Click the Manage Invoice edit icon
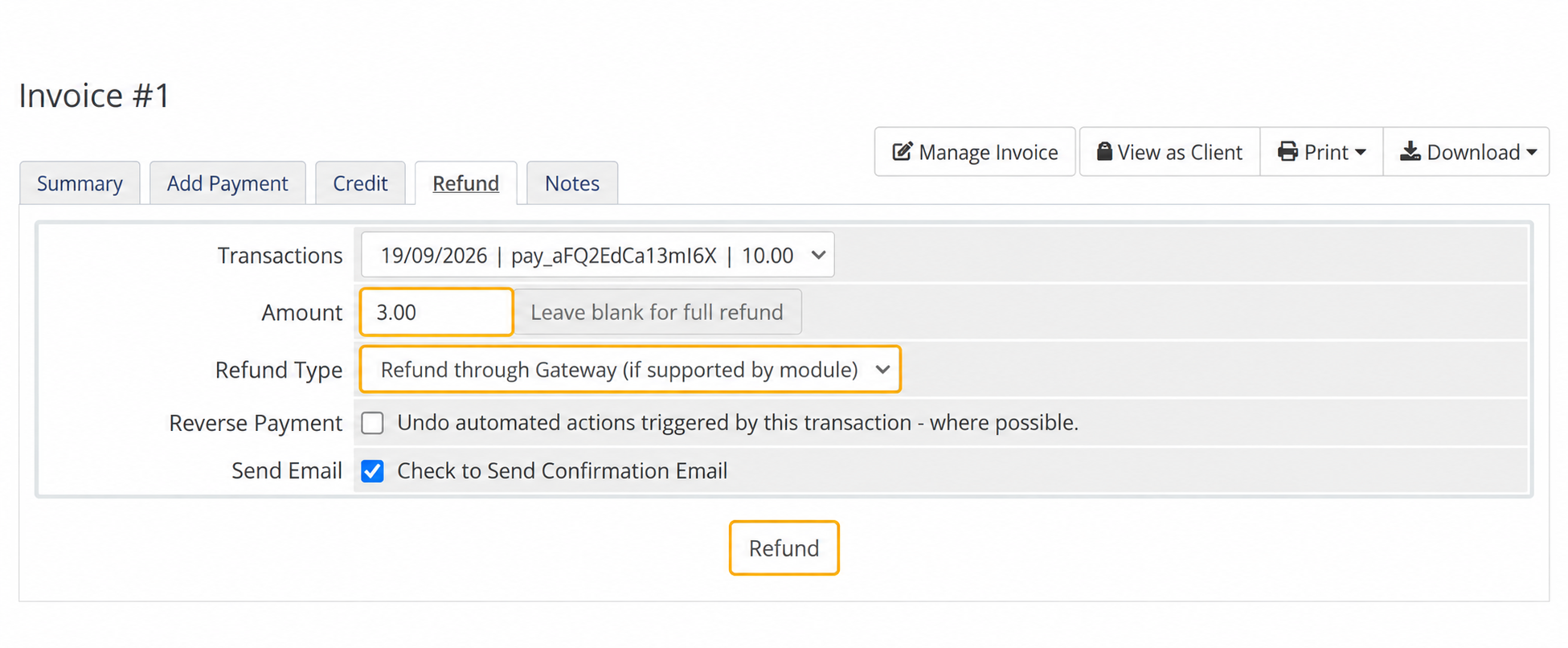 [x=903, y=151]
